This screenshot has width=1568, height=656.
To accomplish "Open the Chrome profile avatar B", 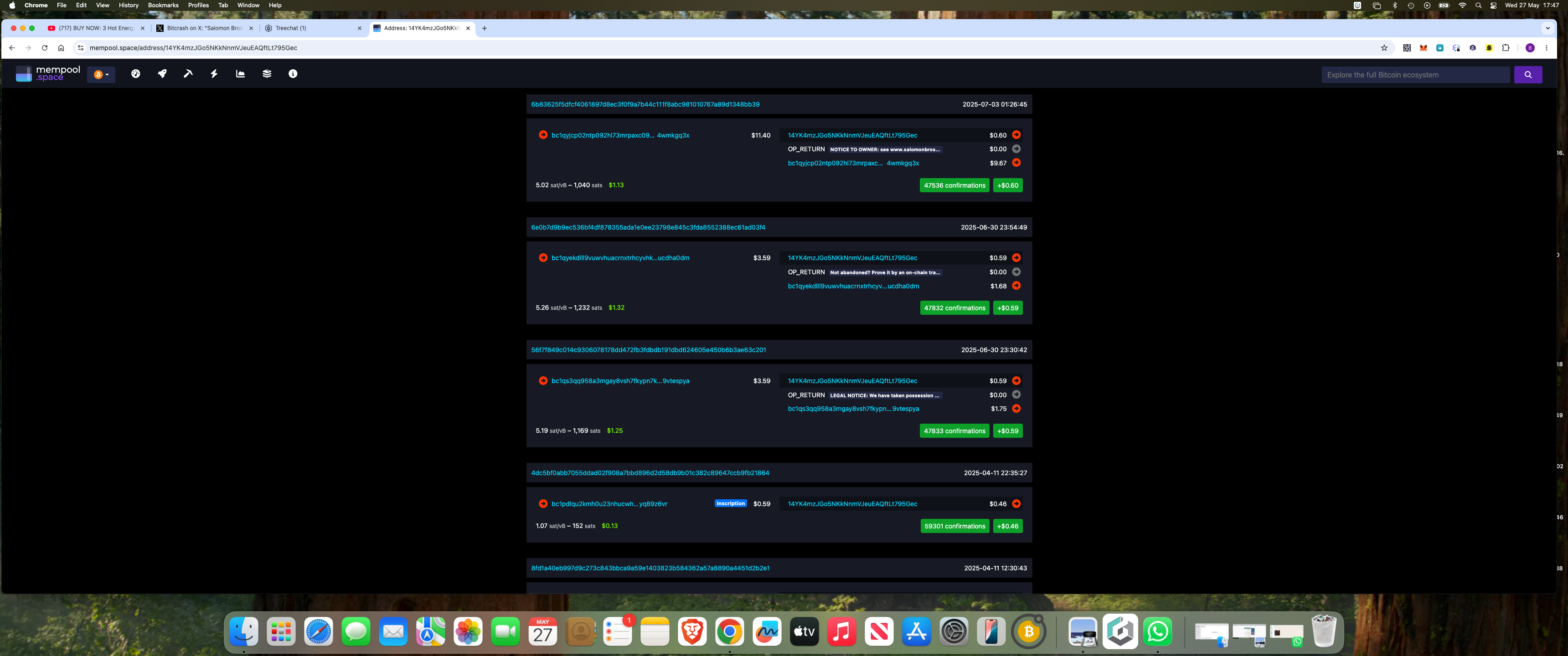I will 1530,47.
